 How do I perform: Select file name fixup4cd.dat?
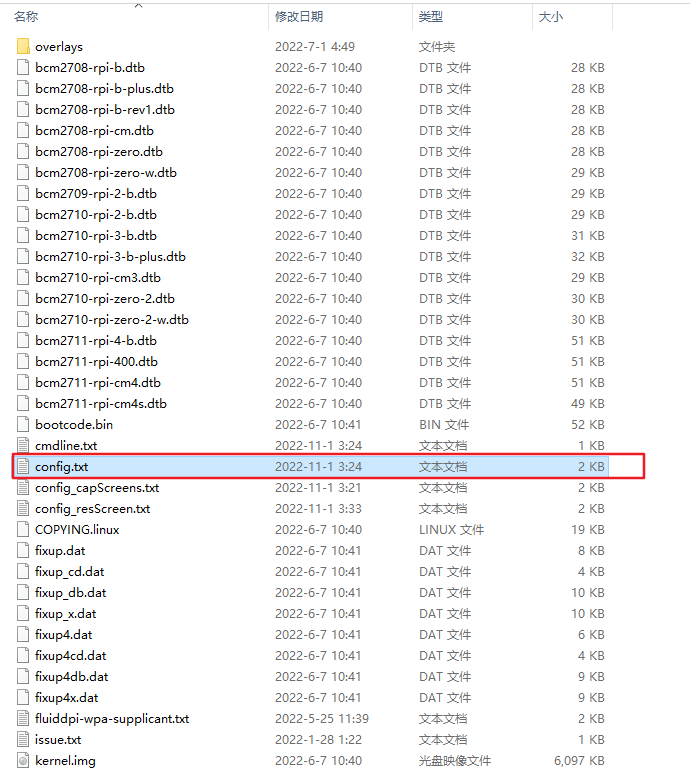[70, 655]
